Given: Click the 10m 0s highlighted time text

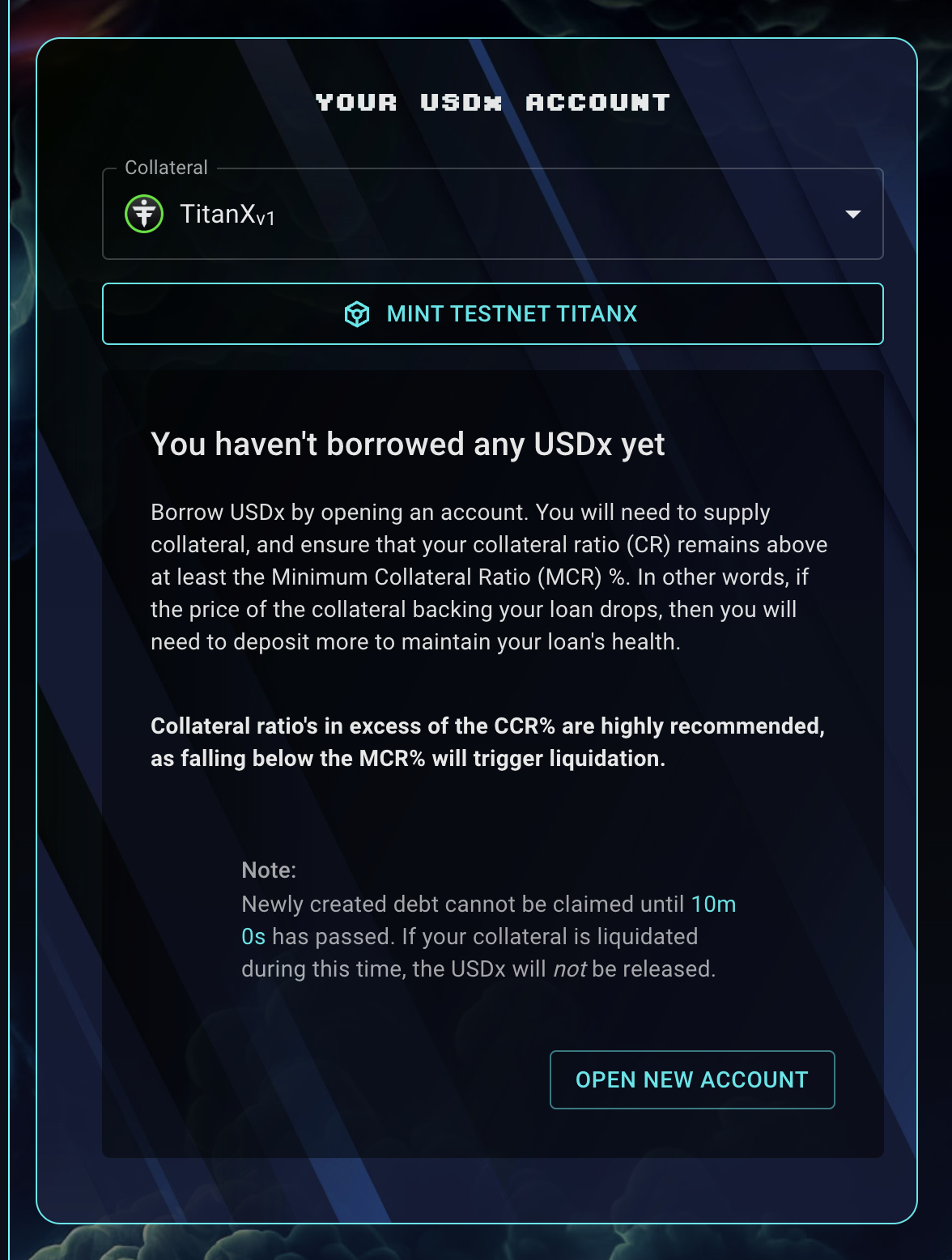Looking at the screenshot, I should 489,920.
